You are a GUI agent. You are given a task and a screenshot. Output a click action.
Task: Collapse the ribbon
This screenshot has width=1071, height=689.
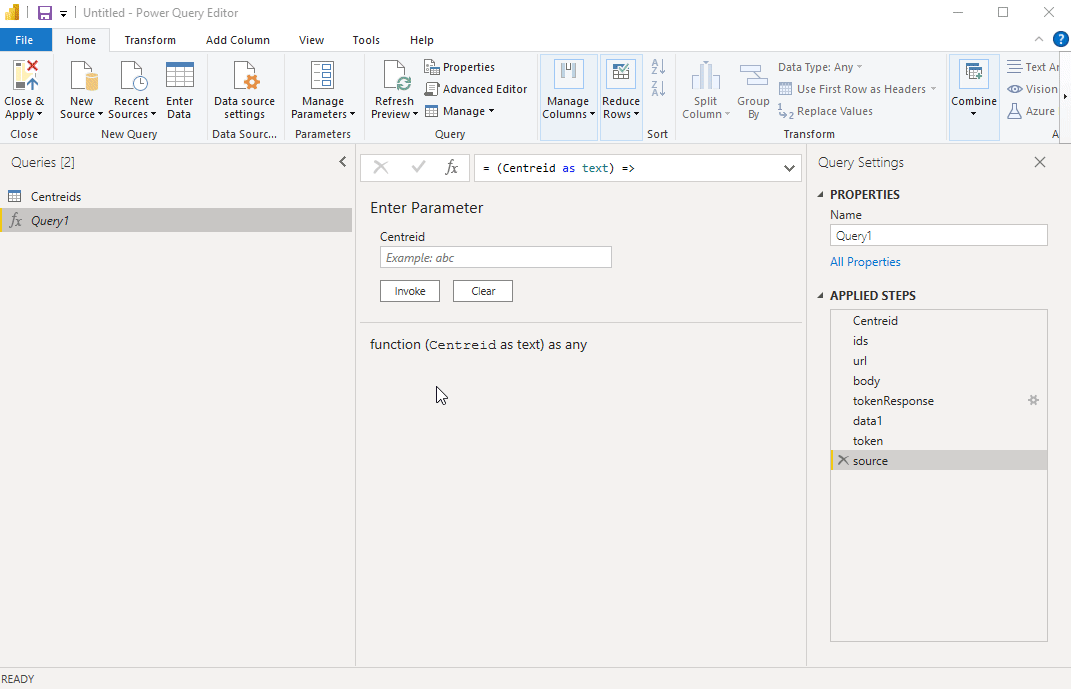point(1039,40)
